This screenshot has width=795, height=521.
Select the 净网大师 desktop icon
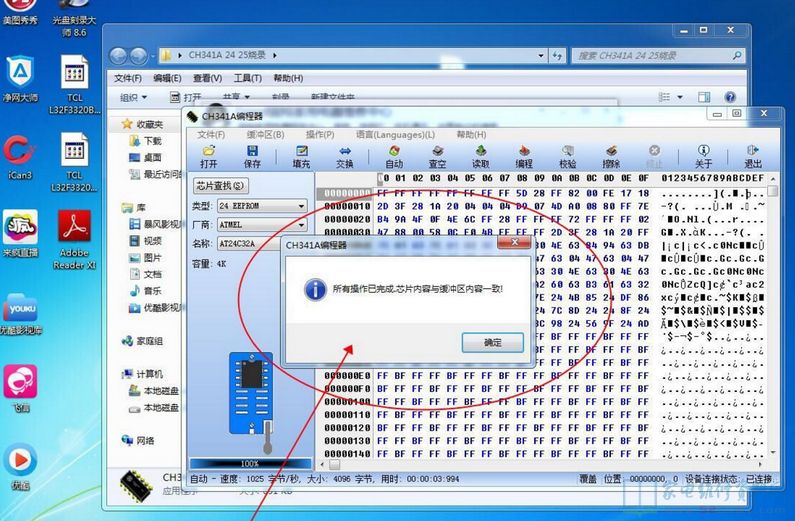point(19,79)
